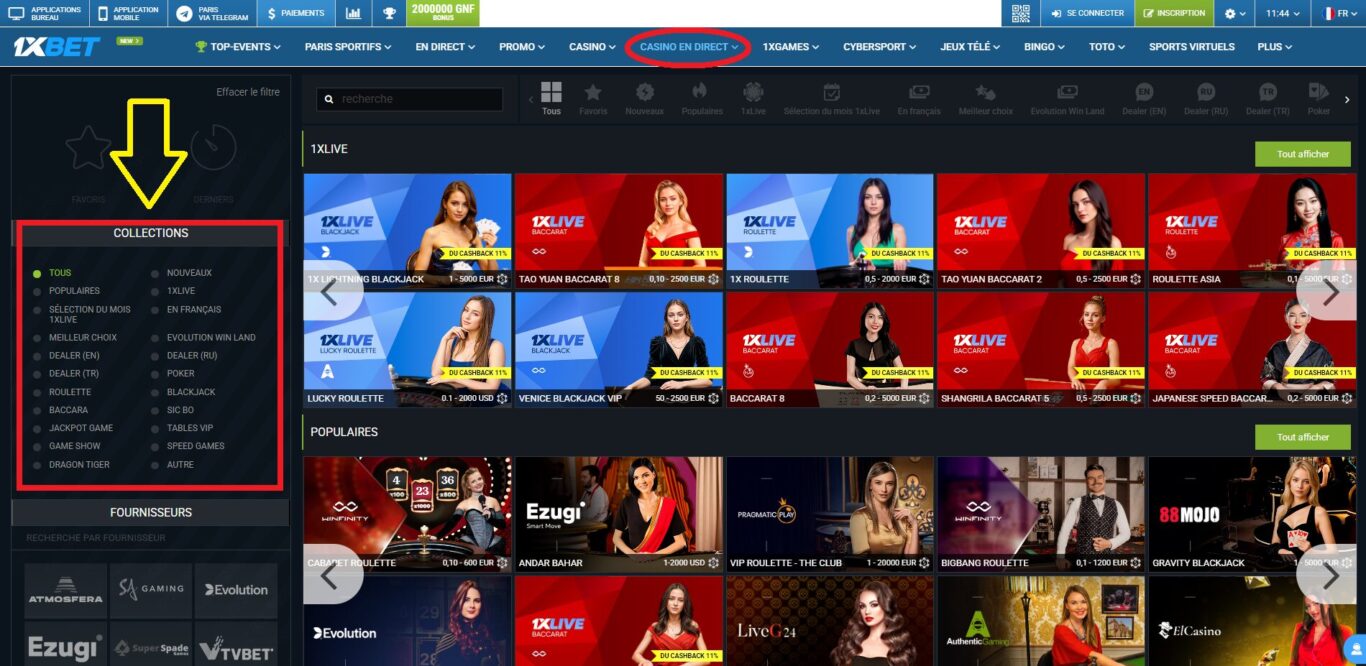
Task: Select the Blackjack collection filter
Action: (191, 392)
